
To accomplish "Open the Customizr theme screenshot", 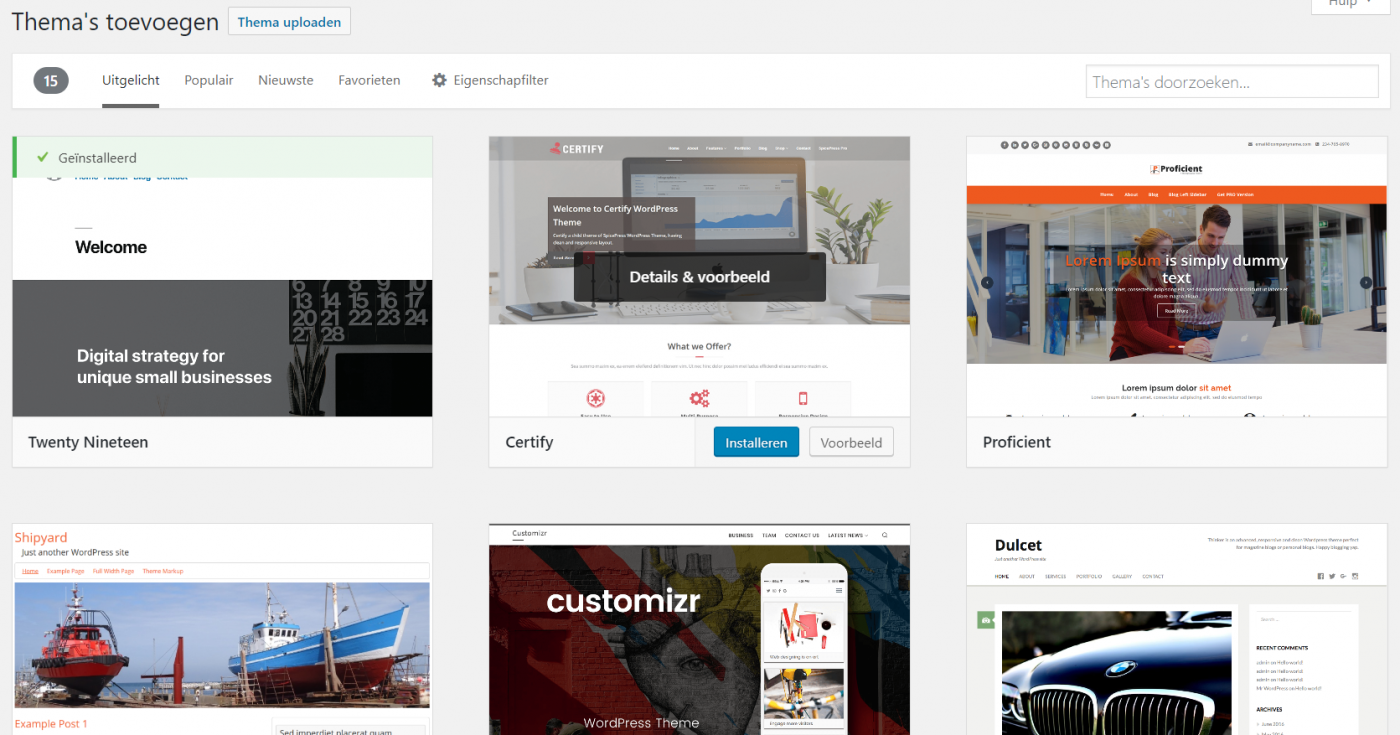I will [700, 629].
